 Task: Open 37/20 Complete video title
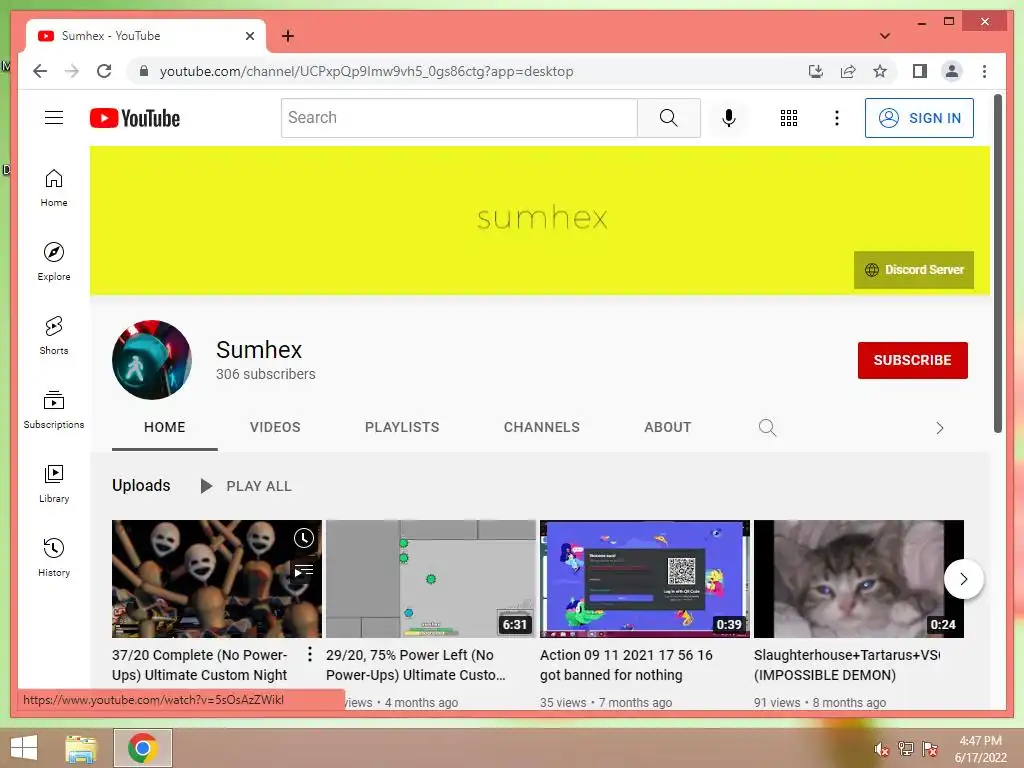click(x=200, y=665)
